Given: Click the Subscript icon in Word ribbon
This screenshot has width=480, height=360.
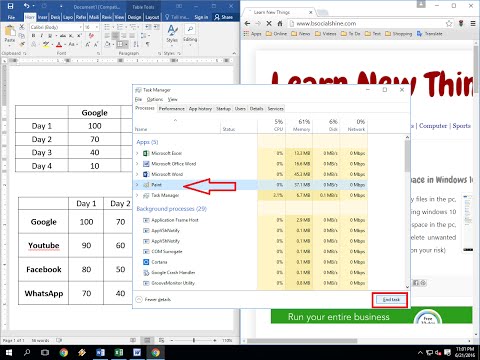Looking at the screenshot, I should click(71, 36).
